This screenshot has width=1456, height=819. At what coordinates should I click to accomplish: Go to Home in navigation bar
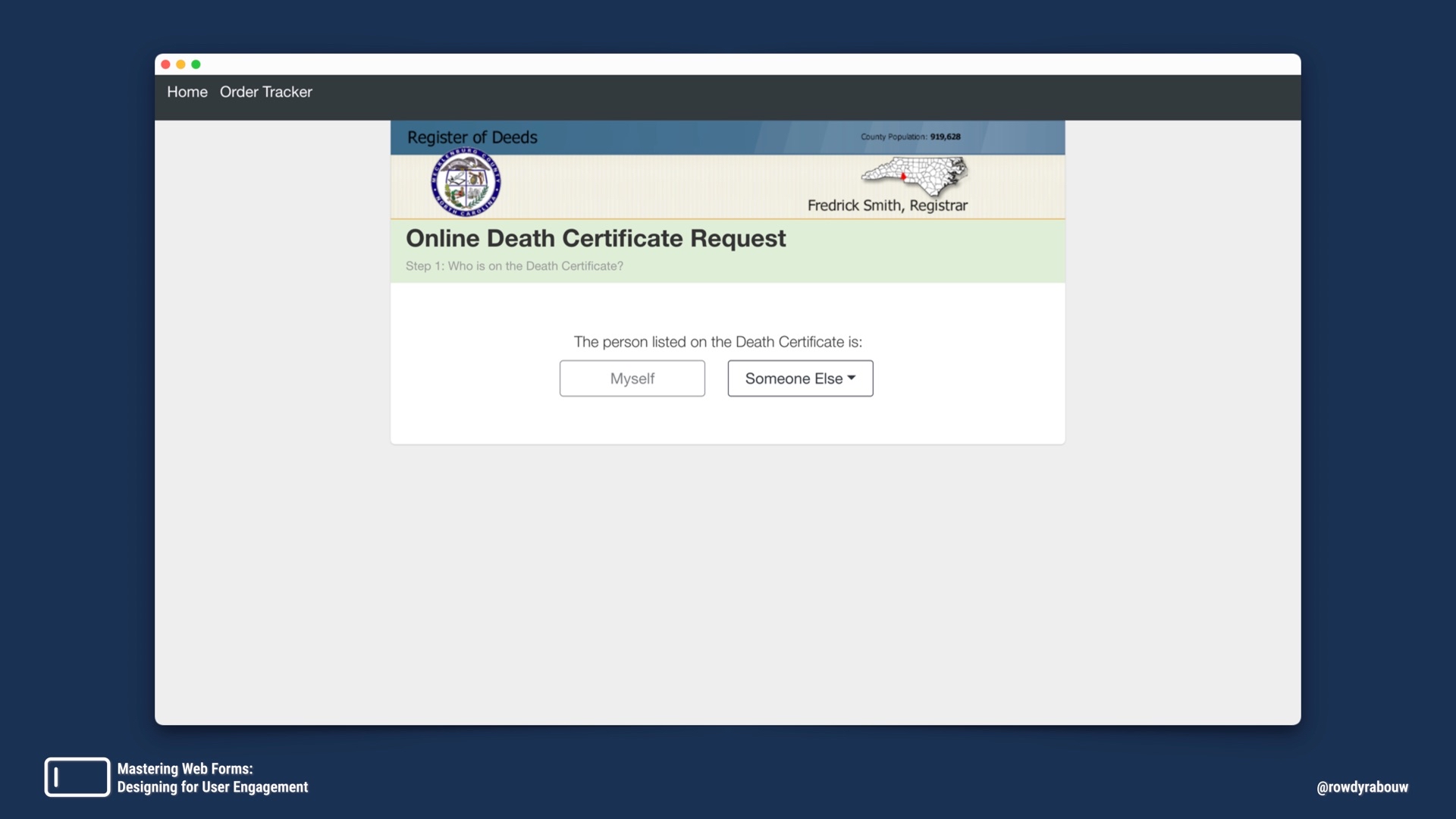pos(187,92)
